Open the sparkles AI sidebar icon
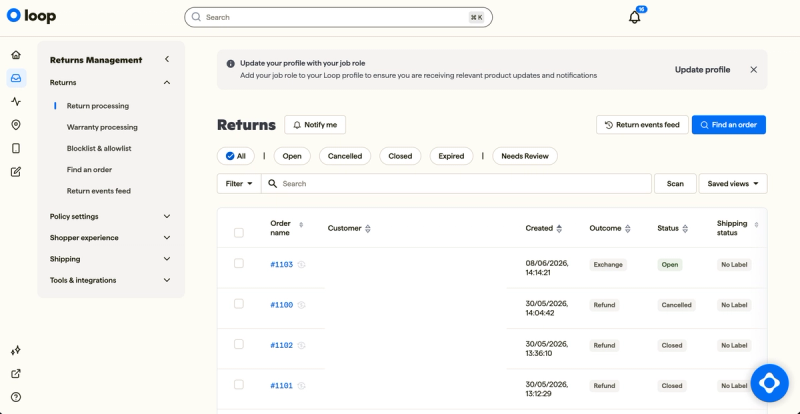 pos(16,350)
